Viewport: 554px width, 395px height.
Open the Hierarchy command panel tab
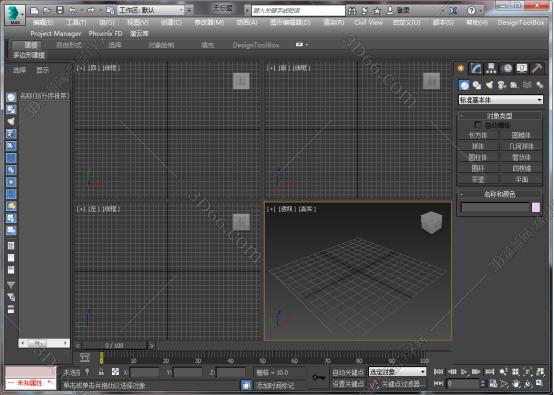tap(491, 68)
